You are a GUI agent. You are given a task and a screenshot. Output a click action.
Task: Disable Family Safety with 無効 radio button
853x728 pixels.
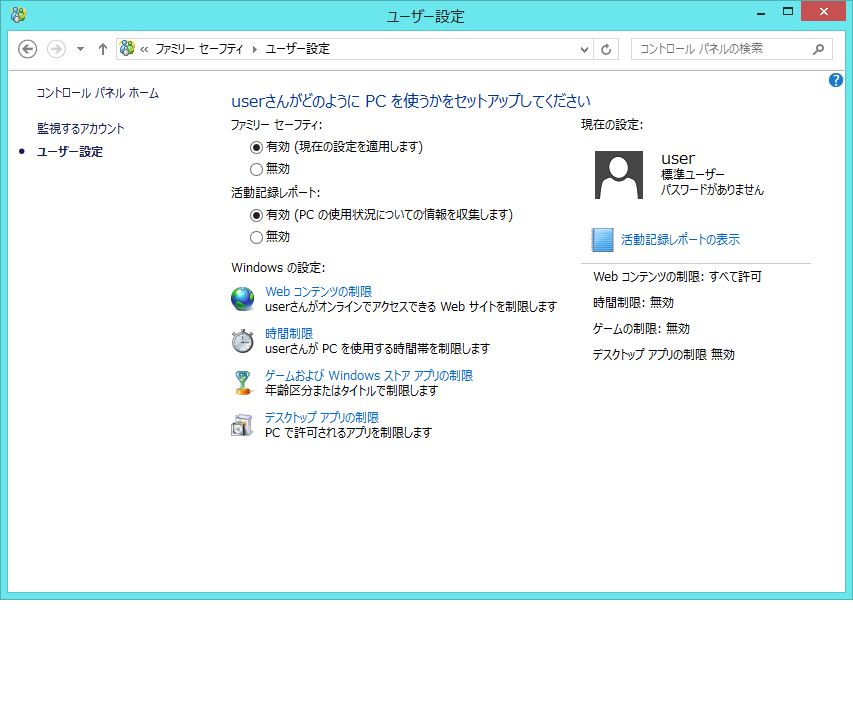point(257,169)
